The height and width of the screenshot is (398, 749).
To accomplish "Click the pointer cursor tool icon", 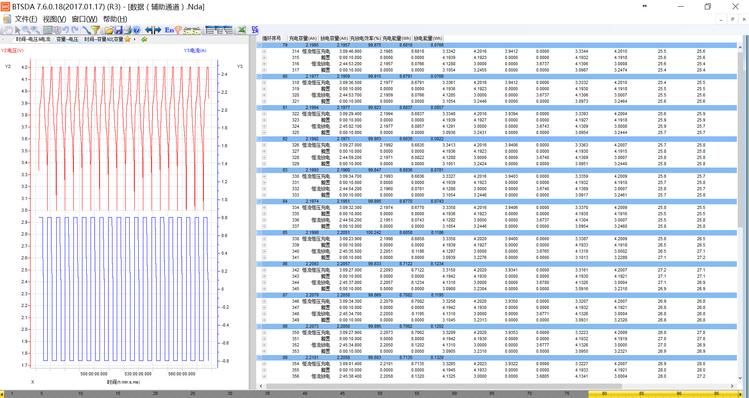I will coord(17,30).
